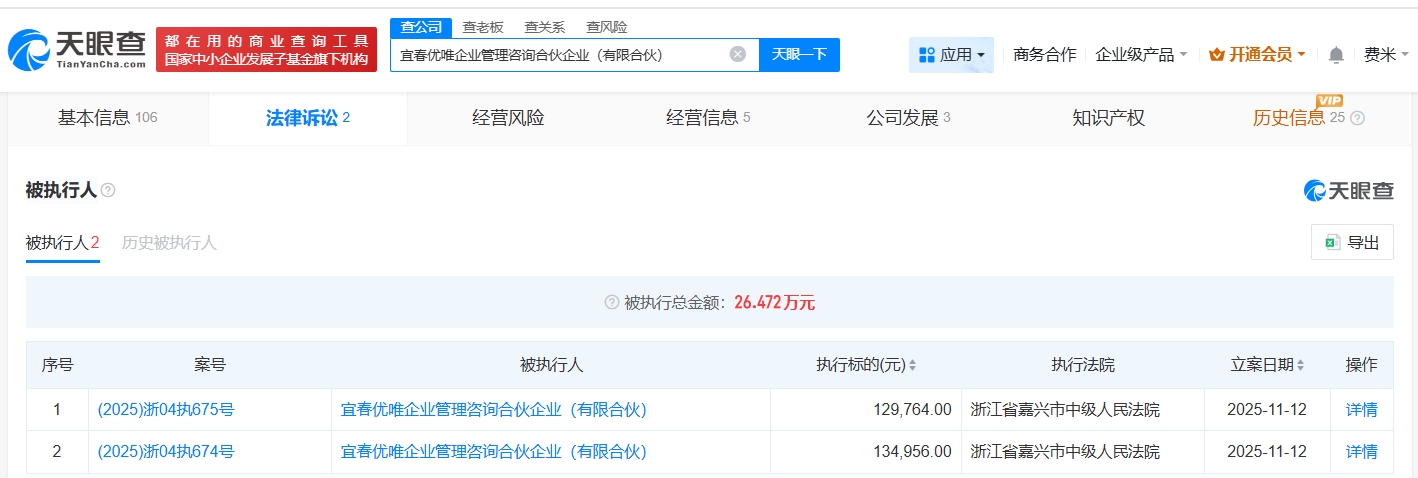Click the help icon next to 被执行人 heading
This screenshot has height=478, width=1418.
coord(108,190)
